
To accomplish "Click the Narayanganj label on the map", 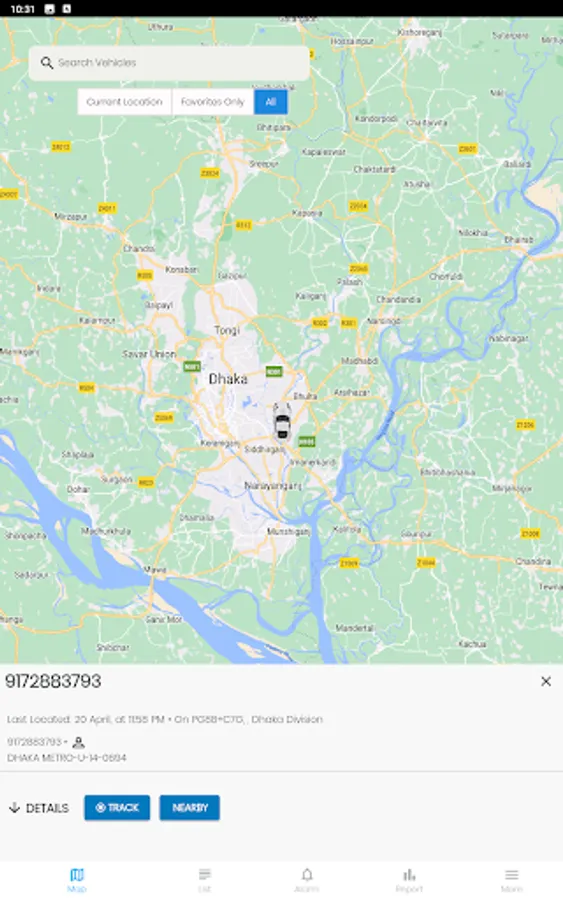I will click(x=273, y=486).
